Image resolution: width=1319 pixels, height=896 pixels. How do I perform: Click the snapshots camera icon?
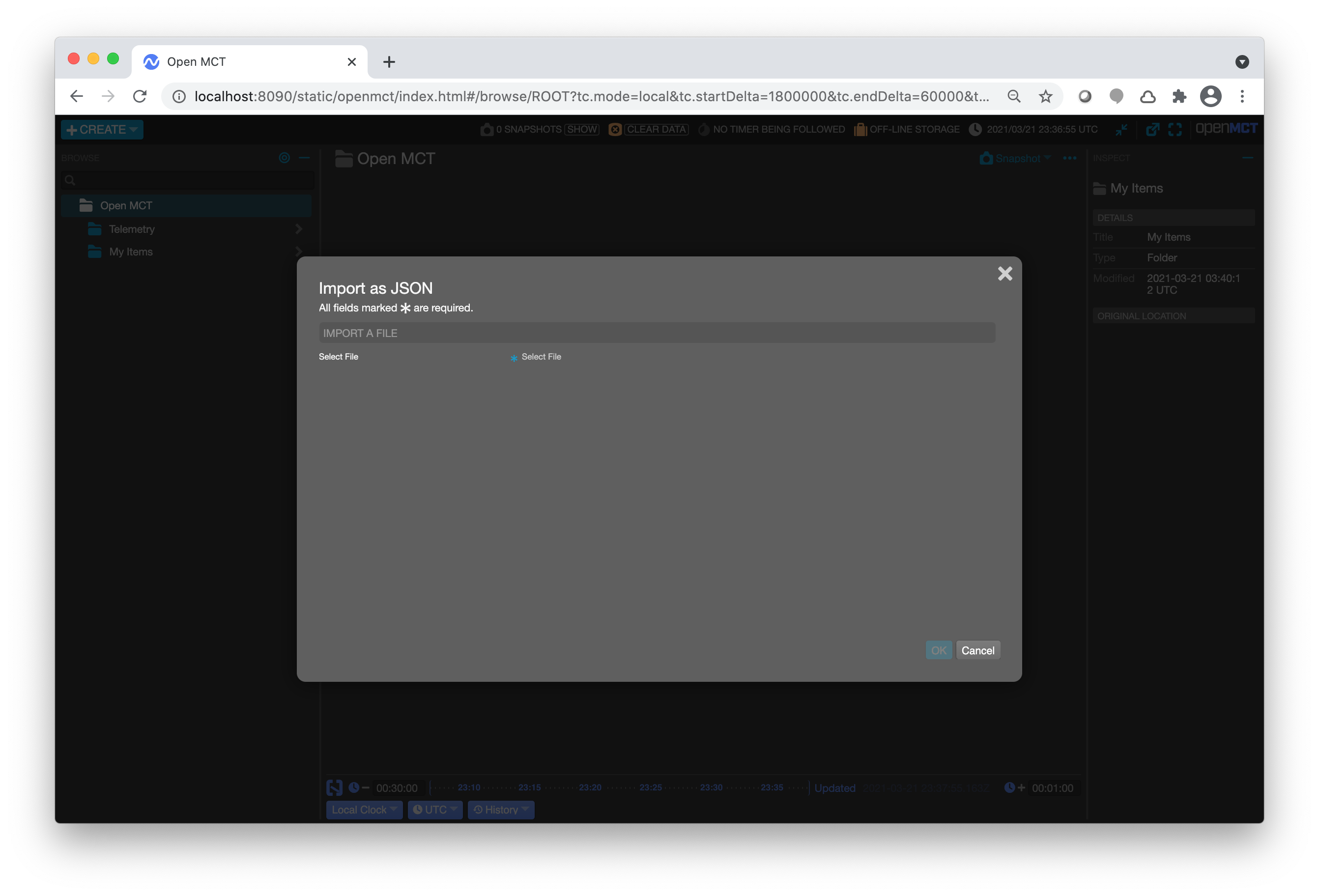click(x=487, y=129)
